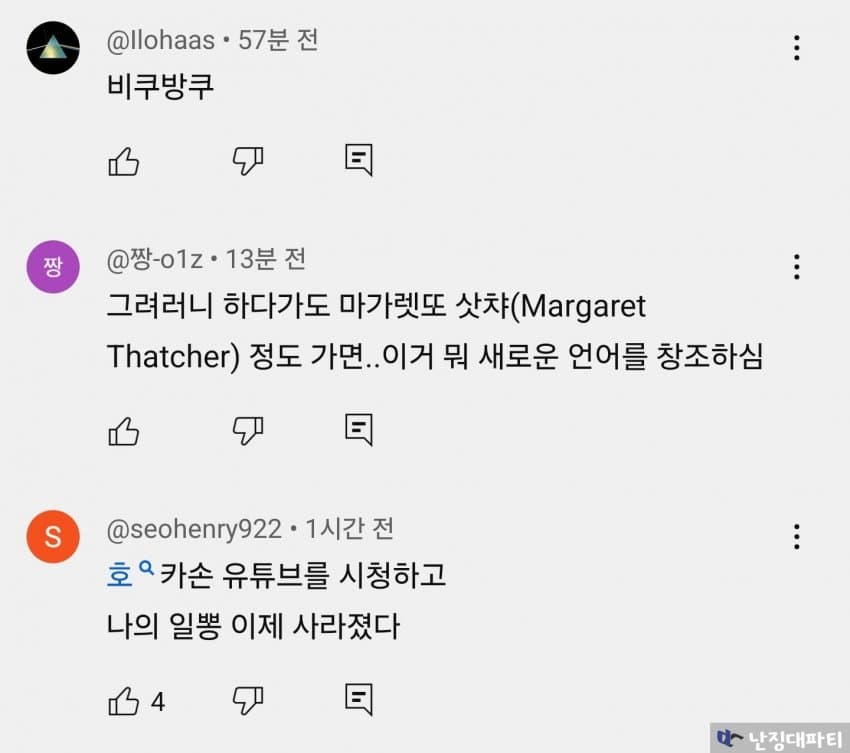This screenshot has height=753, width=850.
Task: Open the @llohaas profile avatar
Action: 53,48
